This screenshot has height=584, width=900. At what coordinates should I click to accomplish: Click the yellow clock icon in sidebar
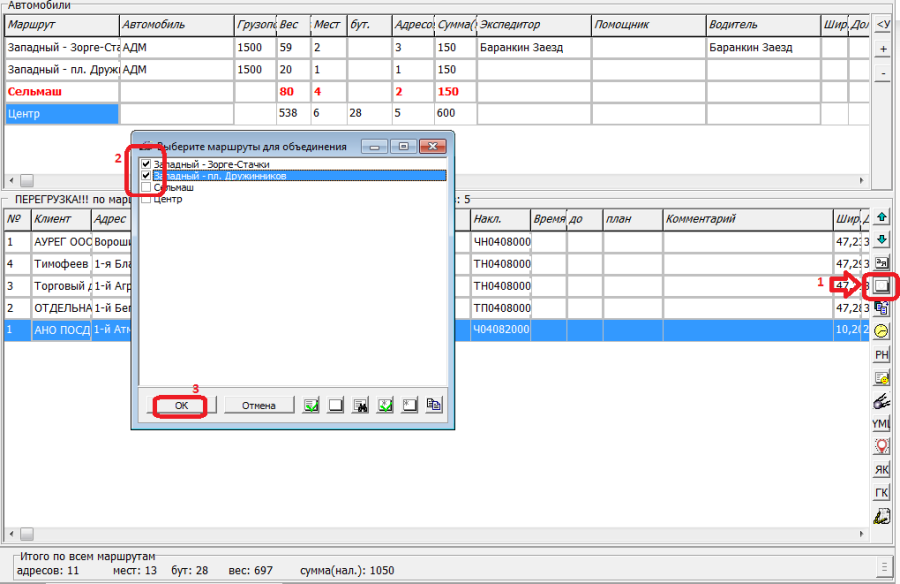(882, 331)
